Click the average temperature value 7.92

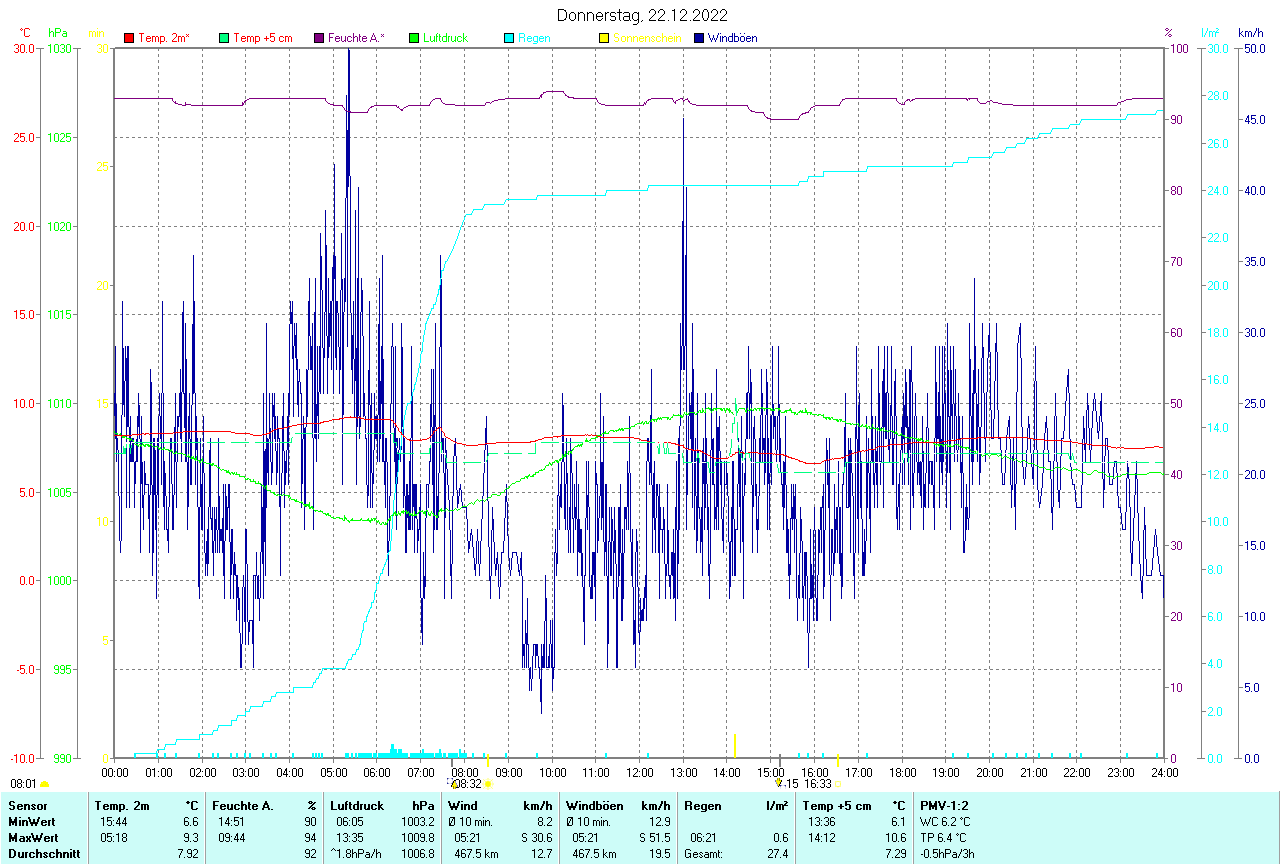click(x=189, y=853)
